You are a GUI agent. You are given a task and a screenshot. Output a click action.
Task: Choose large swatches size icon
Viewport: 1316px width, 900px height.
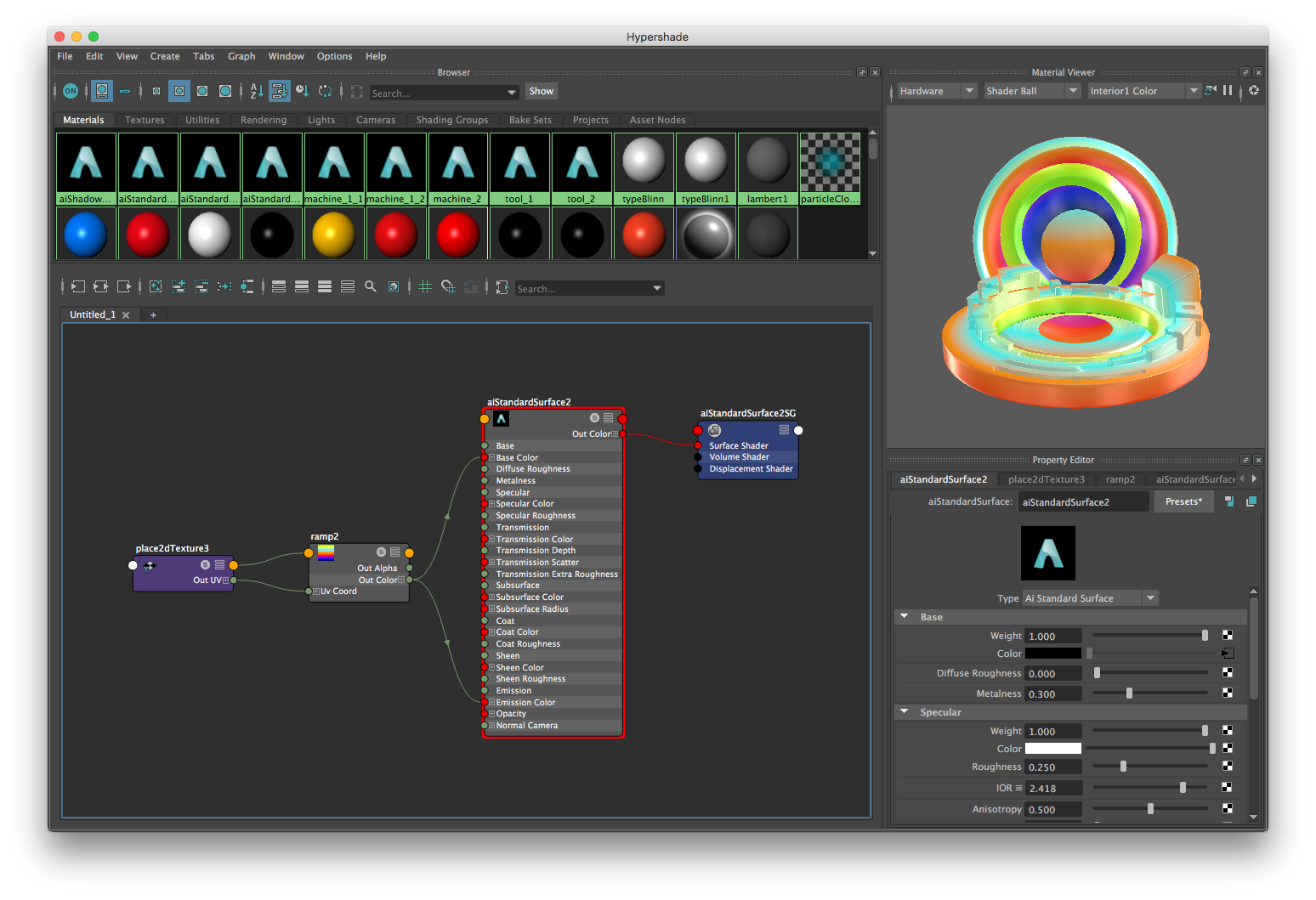point(202,91)
